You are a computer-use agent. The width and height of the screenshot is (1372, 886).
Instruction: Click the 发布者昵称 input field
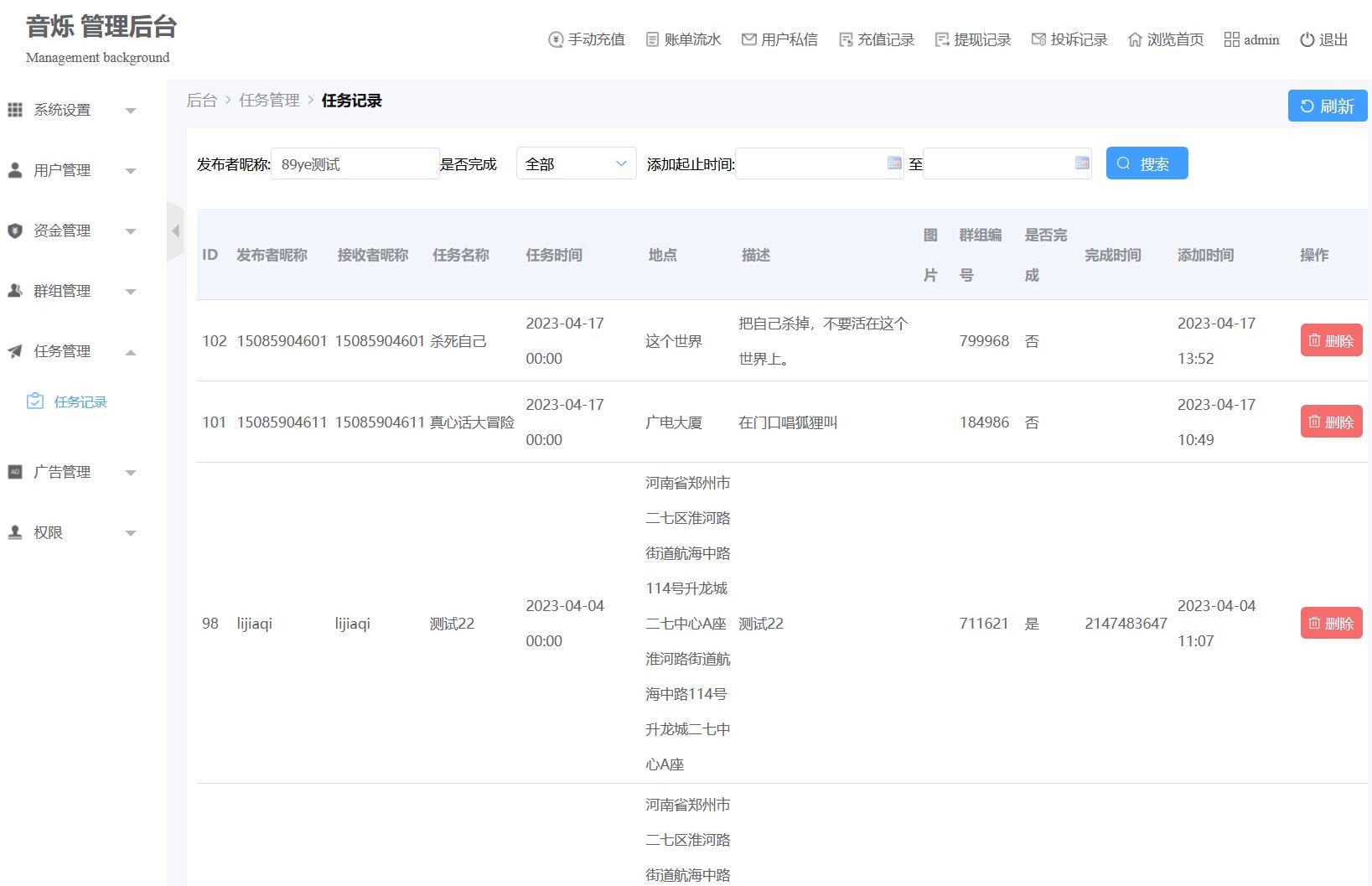(355, 163)
